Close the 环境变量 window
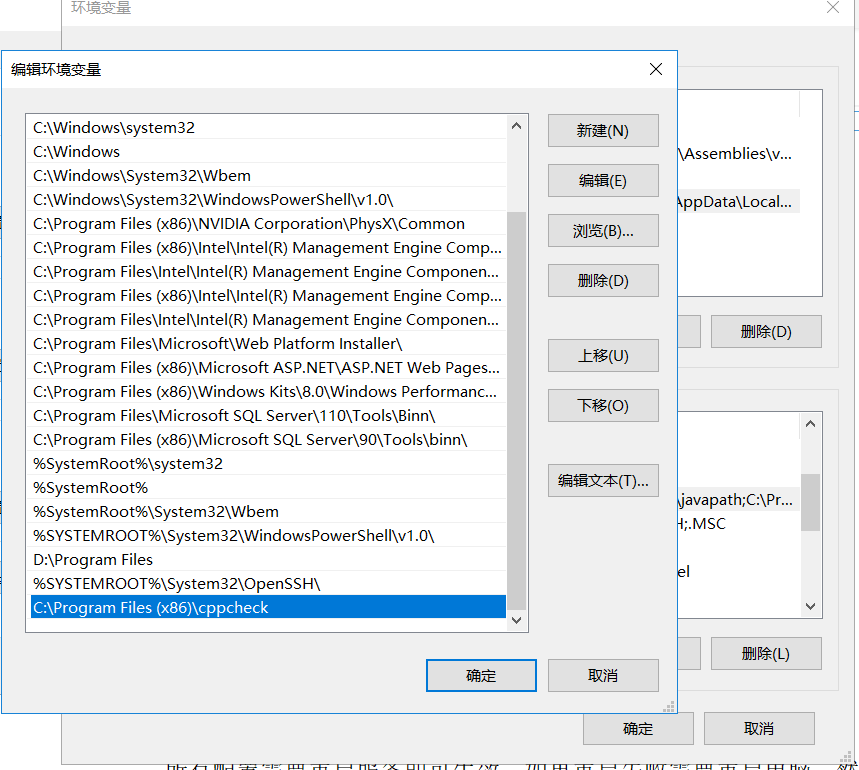859x770 pixels. pos(833,7)
